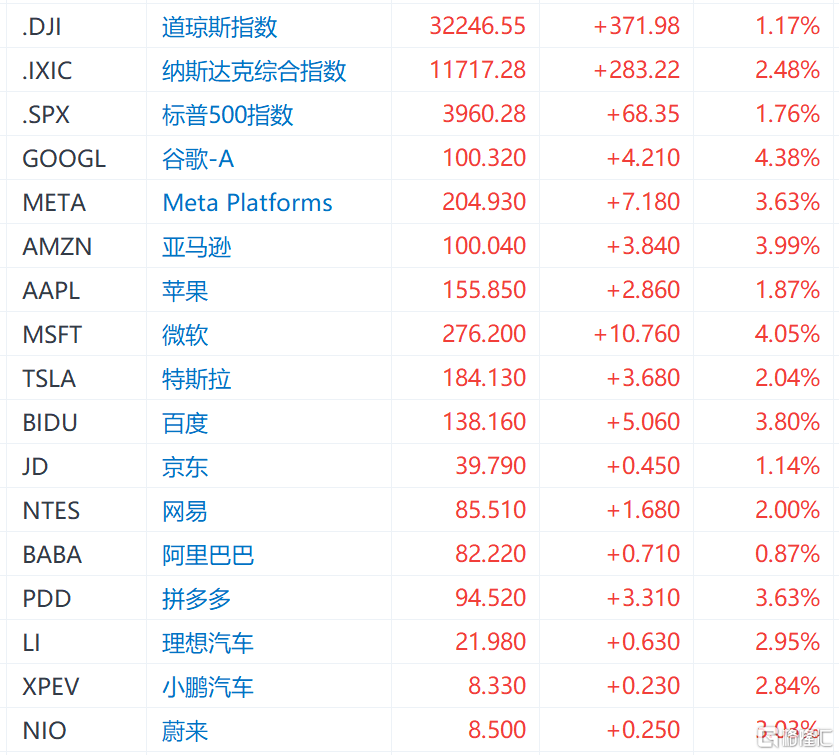Click the 京东 name link
839x755 pixels.
[185, 467]
